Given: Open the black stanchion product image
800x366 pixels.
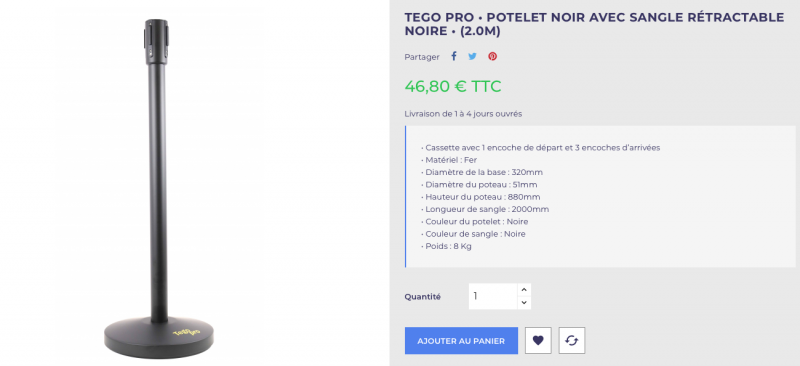Looking at the screenshot, I should point(159,189).
